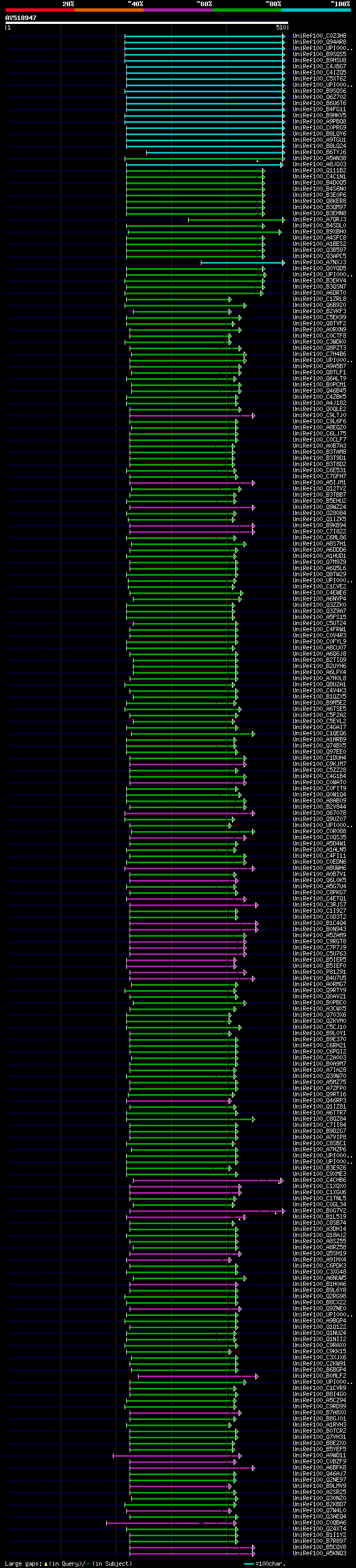Click the white query sequence ruler bar
Viewport: 356px width, 1568px height.
tap(147, 23)
